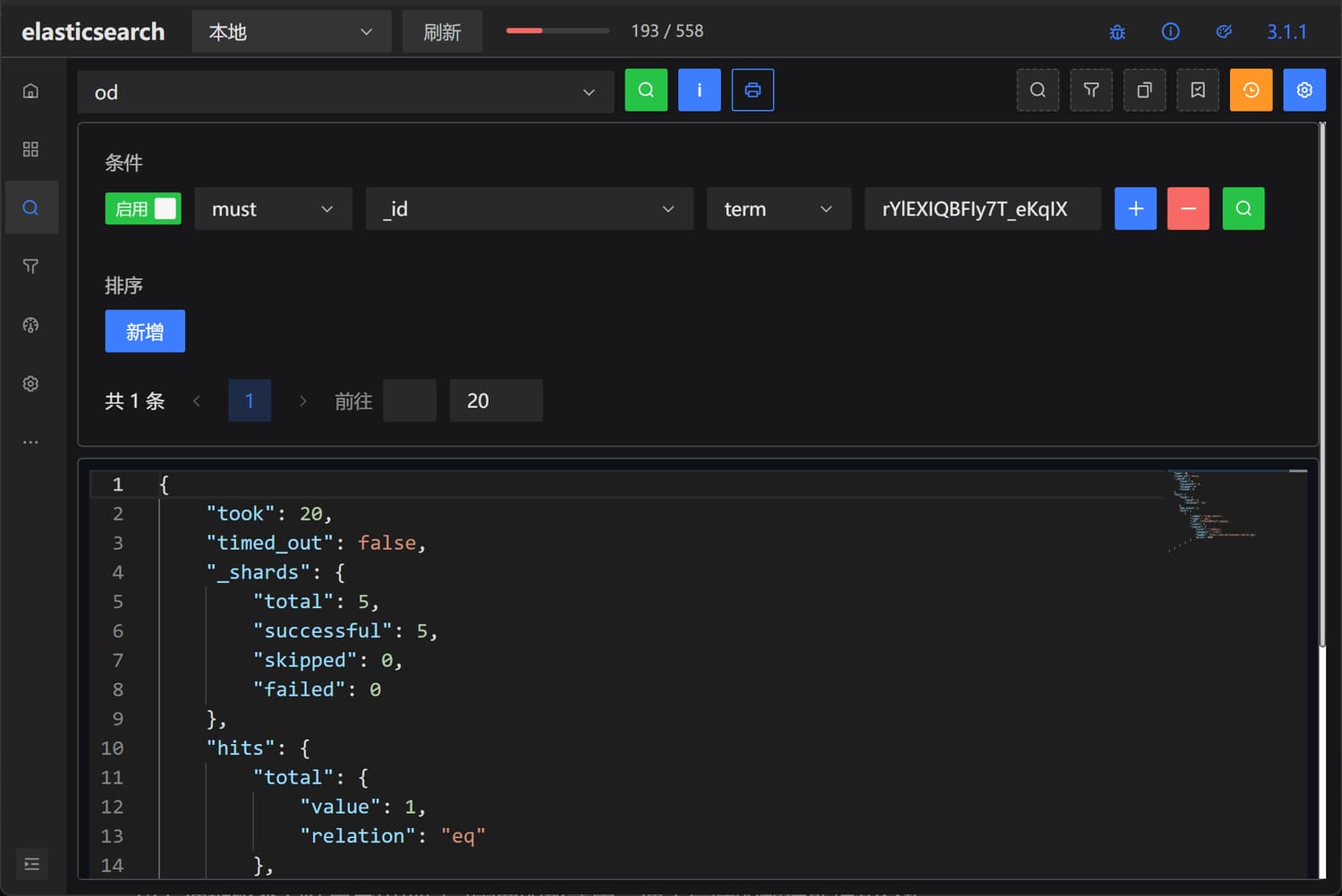Click the 193 / 558 progress bar
1342x896 pixels.
click(557, 31)
